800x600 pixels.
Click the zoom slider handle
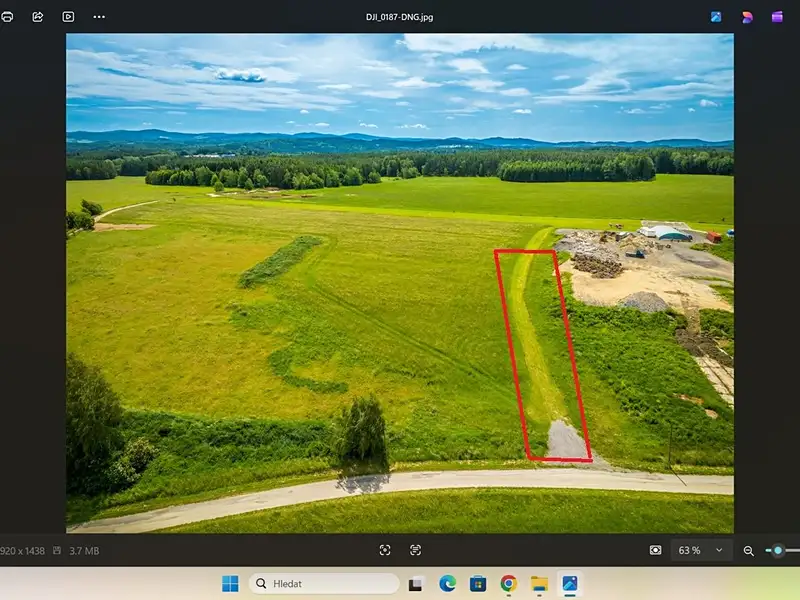pyautogui.click(x=778, y=550)
